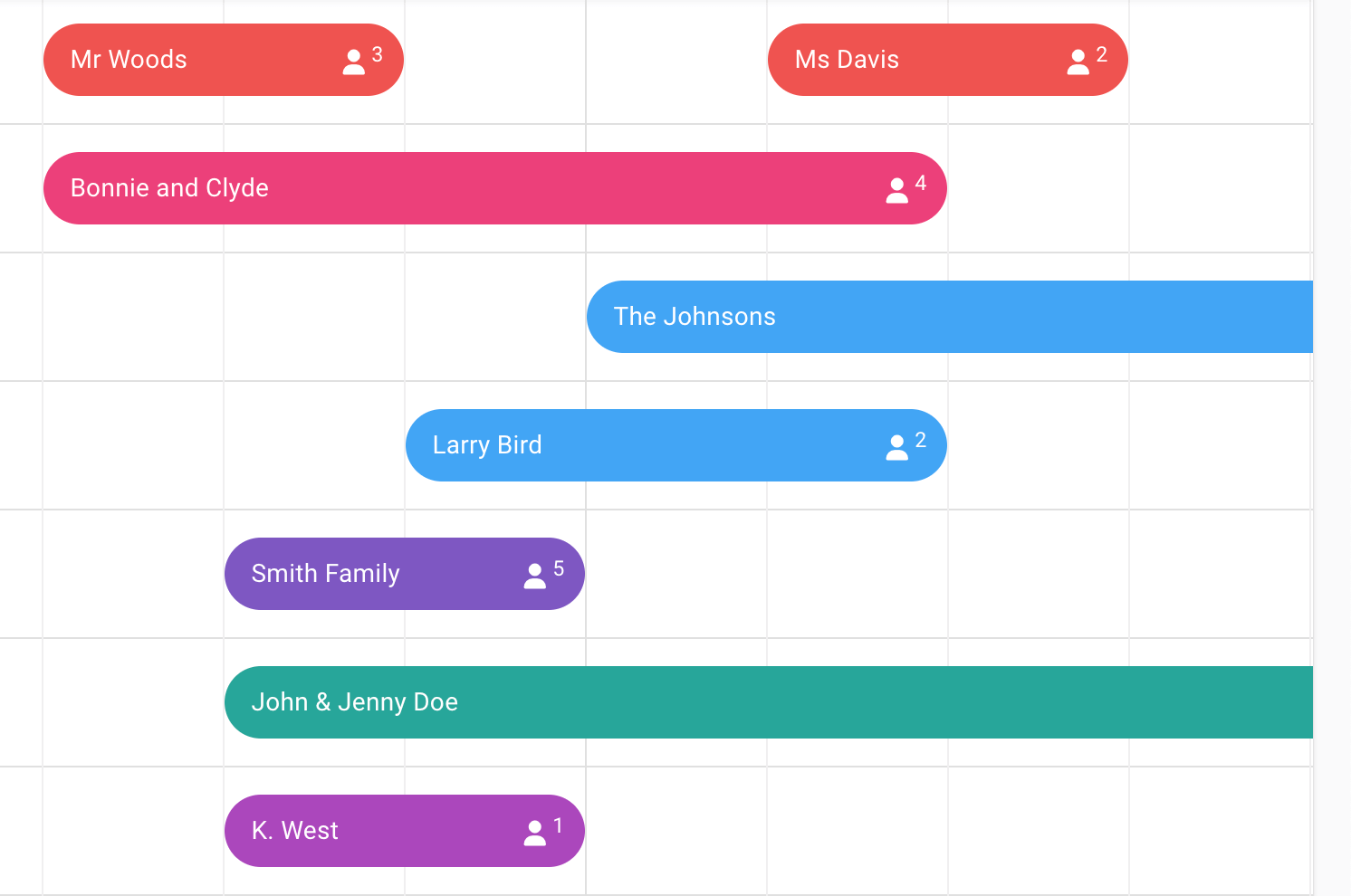Click the guest count 4 on Bonnie and Clyde
Screen dimensions: 1351x896
coord(921,184)
